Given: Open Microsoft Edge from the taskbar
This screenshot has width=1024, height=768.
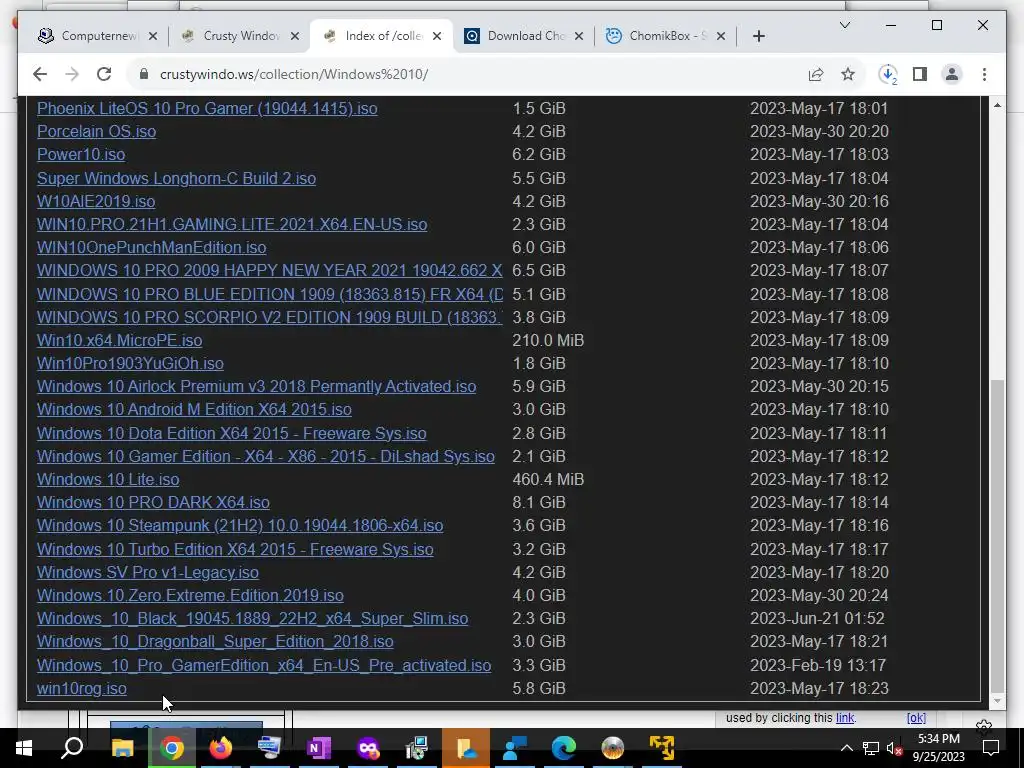Looking at the screenshot, I should coord(564,748).
